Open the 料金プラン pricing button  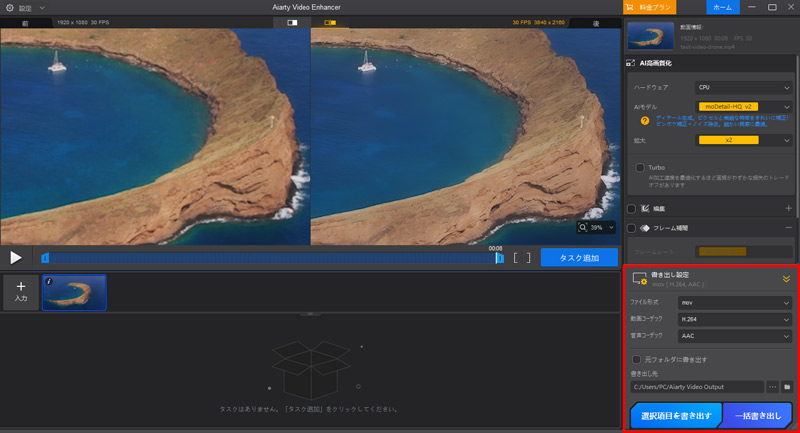pos(650,7)
